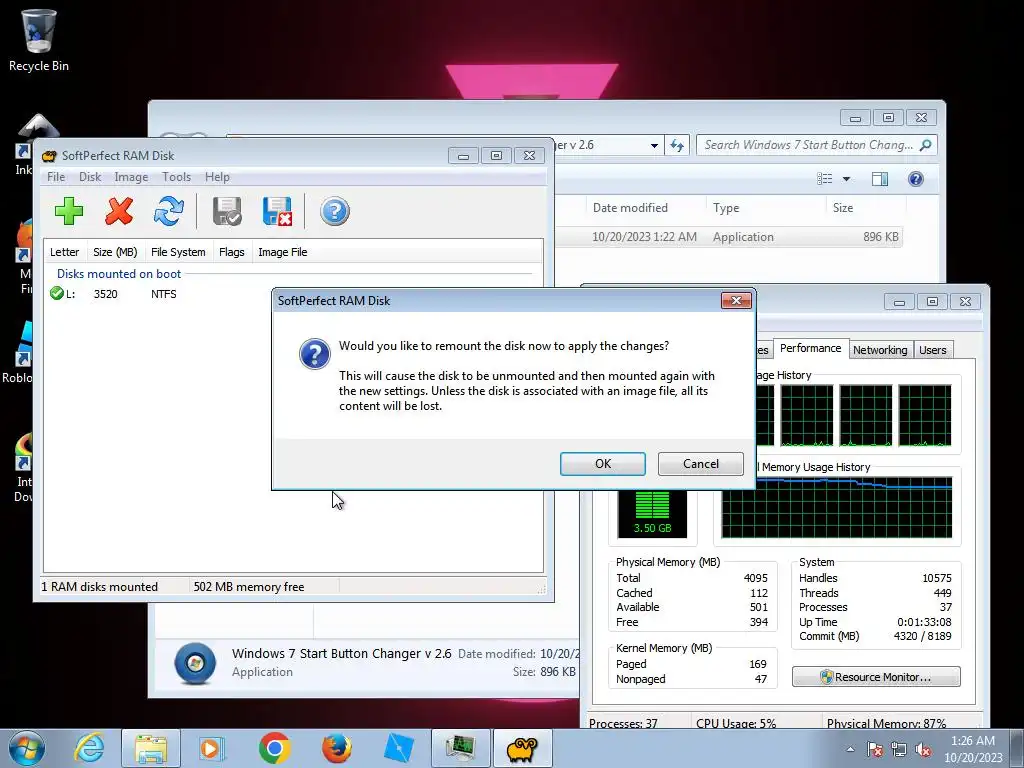
Task: Click the Explorer help question mark icon
Action: pyautogui.click(x=916, y=179)
